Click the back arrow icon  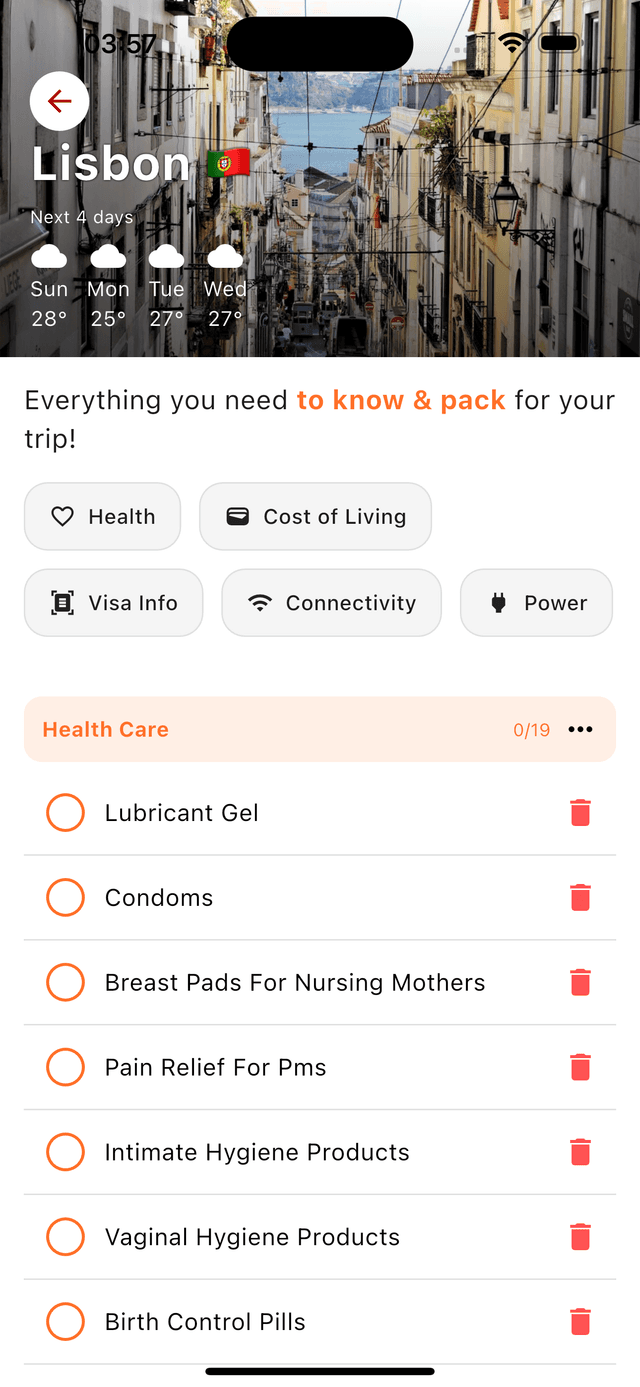pyautogui.click(x=59, y=101)
